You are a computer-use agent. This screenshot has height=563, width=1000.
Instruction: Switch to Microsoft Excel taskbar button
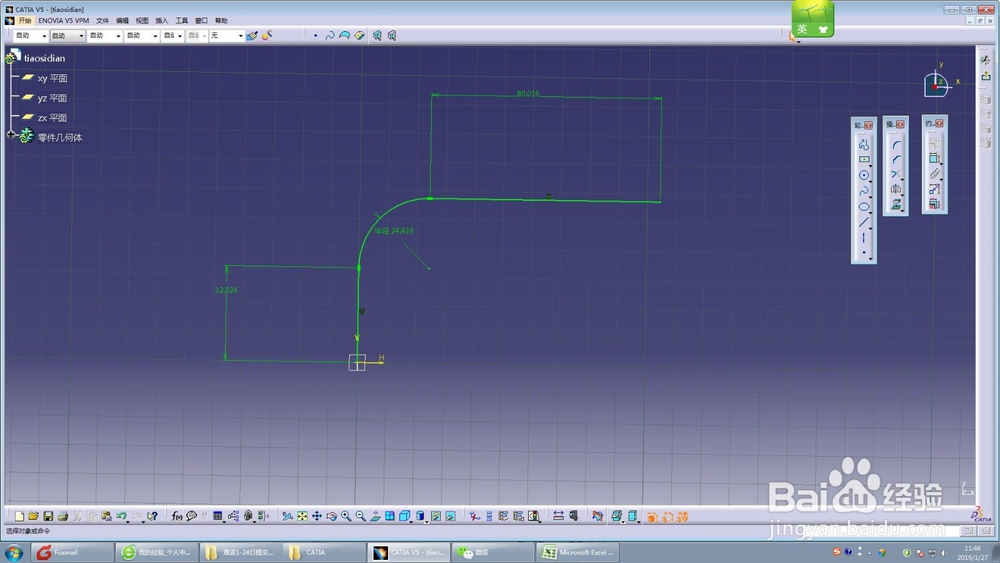coord(577,552)
